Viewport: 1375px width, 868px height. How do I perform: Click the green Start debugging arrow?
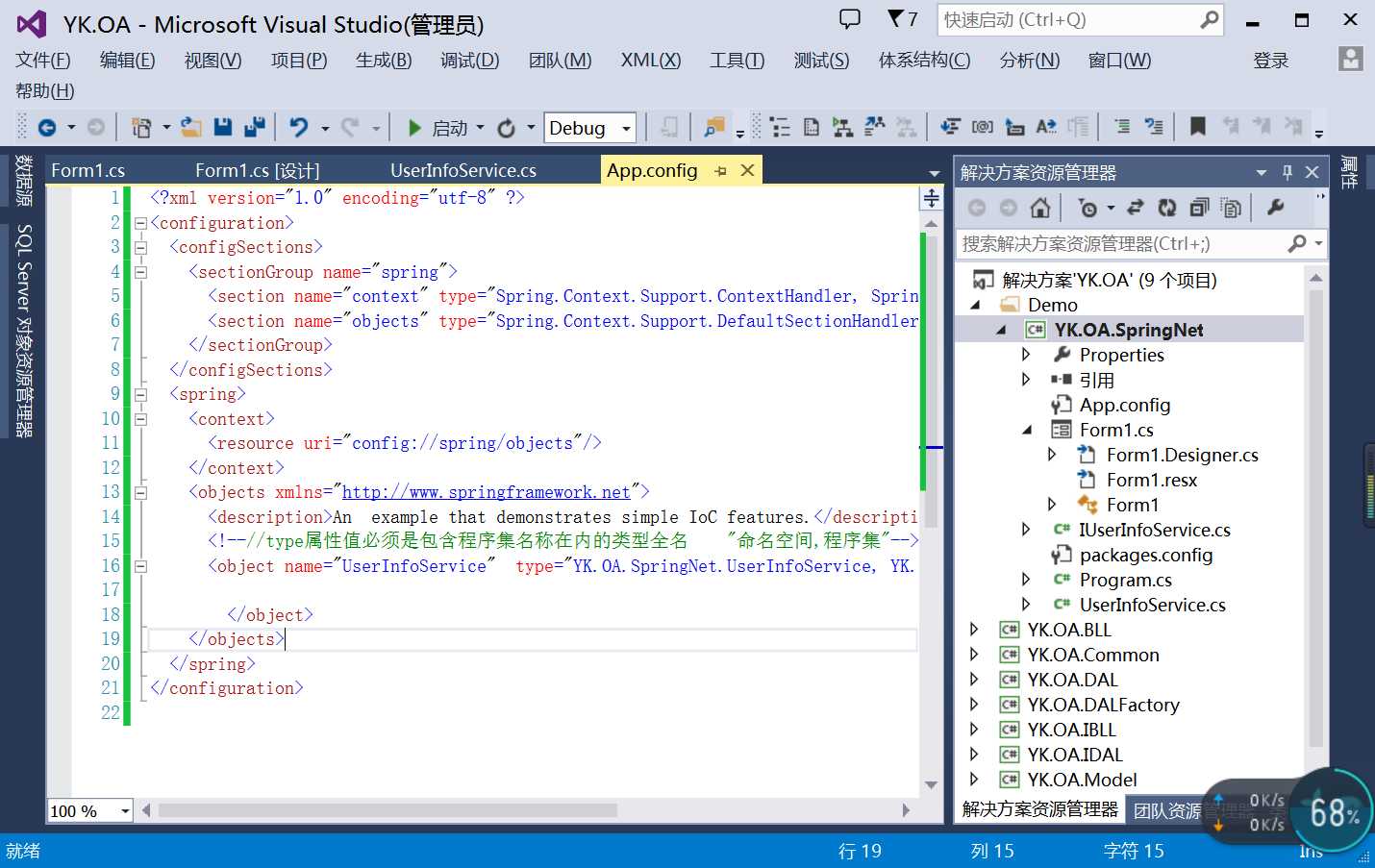414,128
